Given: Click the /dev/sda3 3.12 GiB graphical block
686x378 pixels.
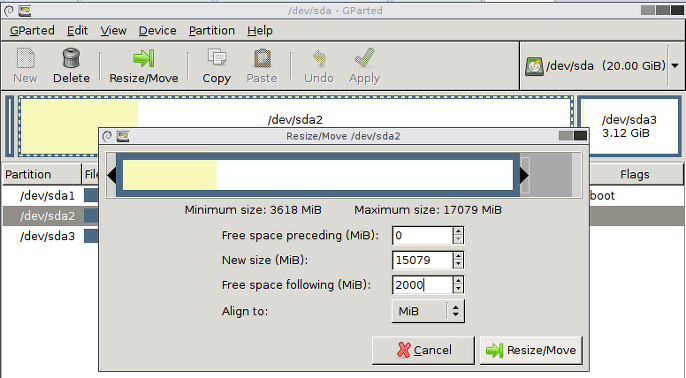Looking at the screenshot, I should pos(630,126).
